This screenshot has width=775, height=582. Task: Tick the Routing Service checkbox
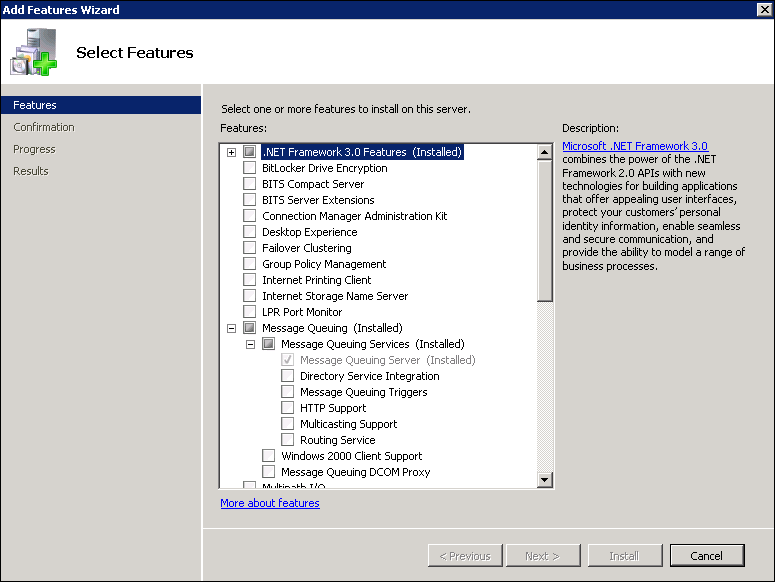[x=288, y=440]
